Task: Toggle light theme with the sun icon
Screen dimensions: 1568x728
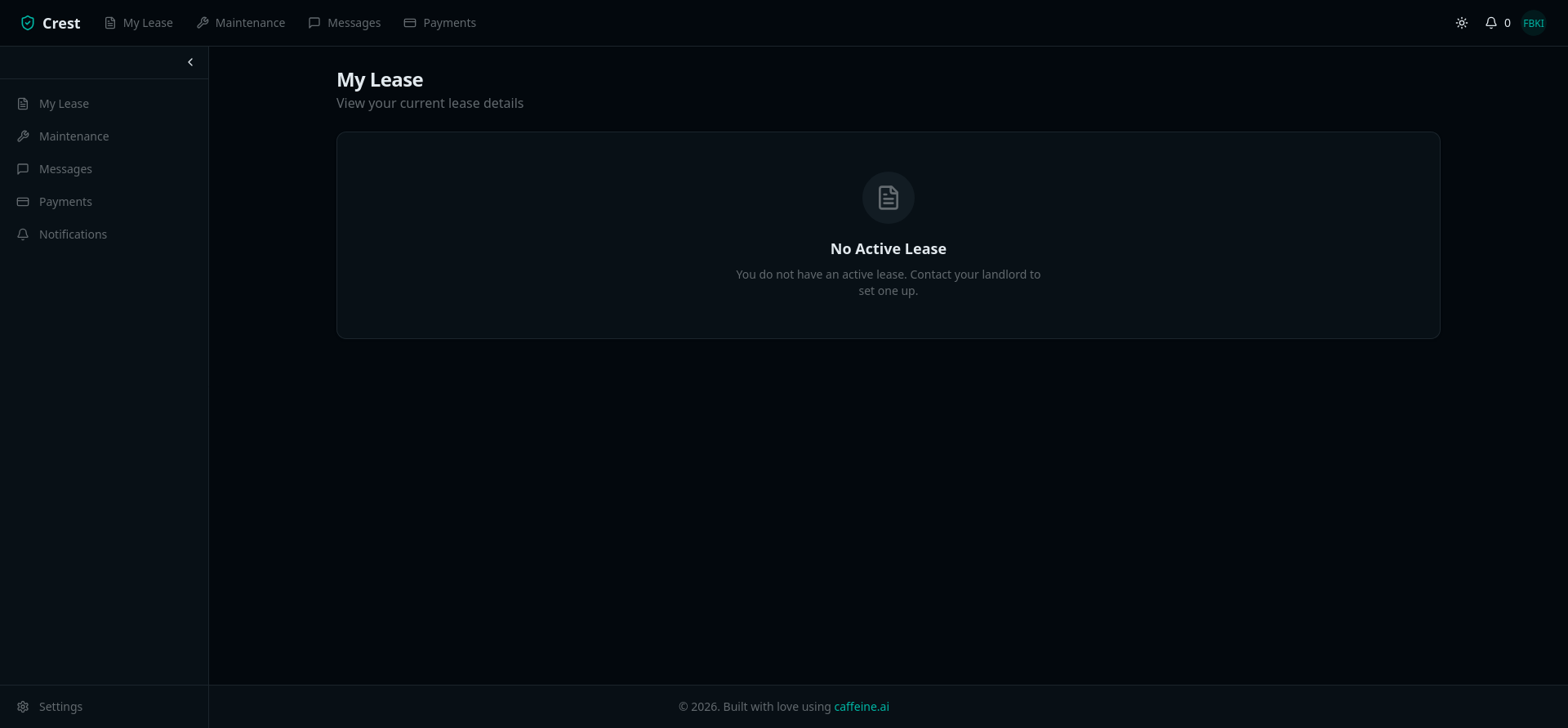Action: (x=1462, y=23)
